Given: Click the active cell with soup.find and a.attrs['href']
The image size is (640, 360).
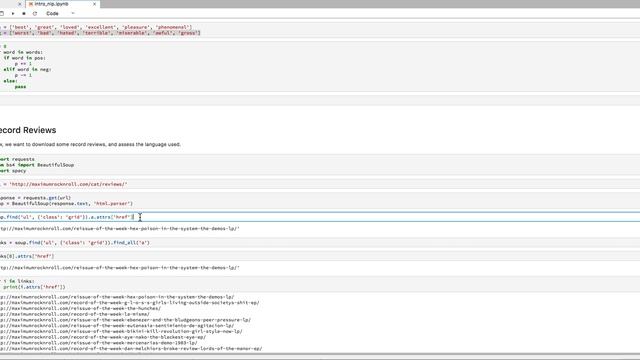Looking at the screenshot, I should point(320,217).
